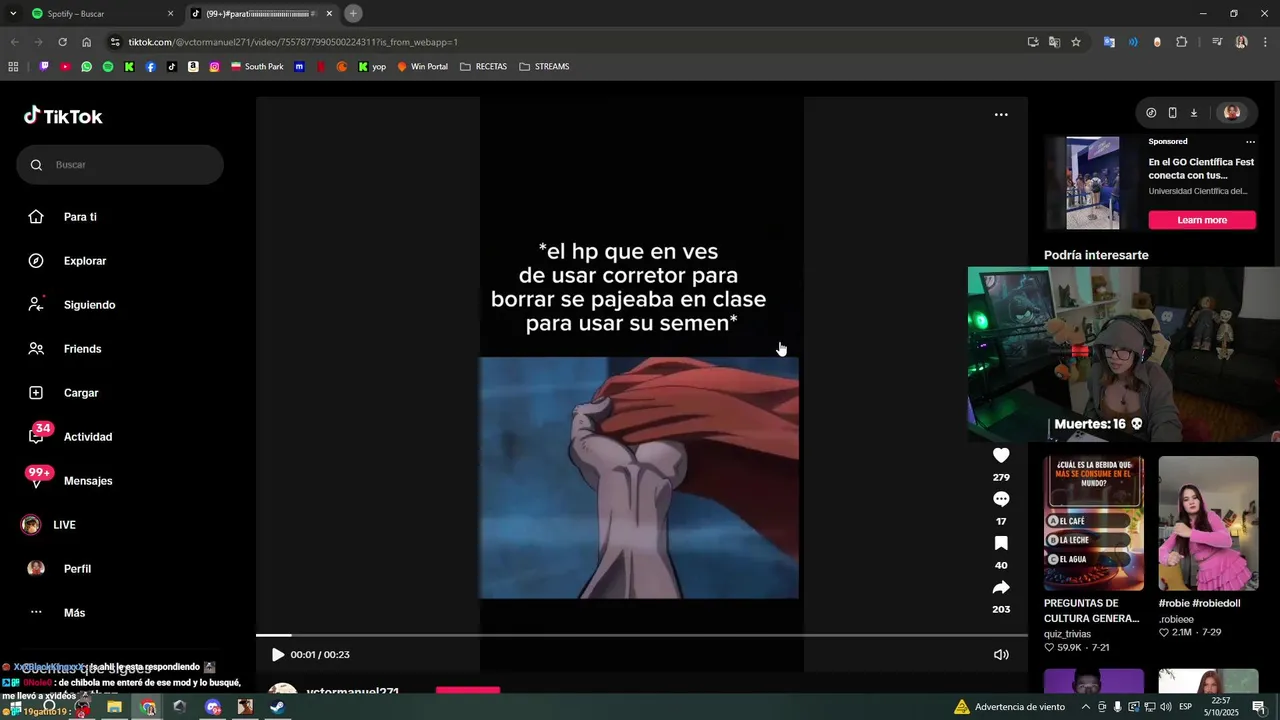Open Chrome three-dot menu
The width and height of the screenshot is (1280, 720).
[1265, 42]
